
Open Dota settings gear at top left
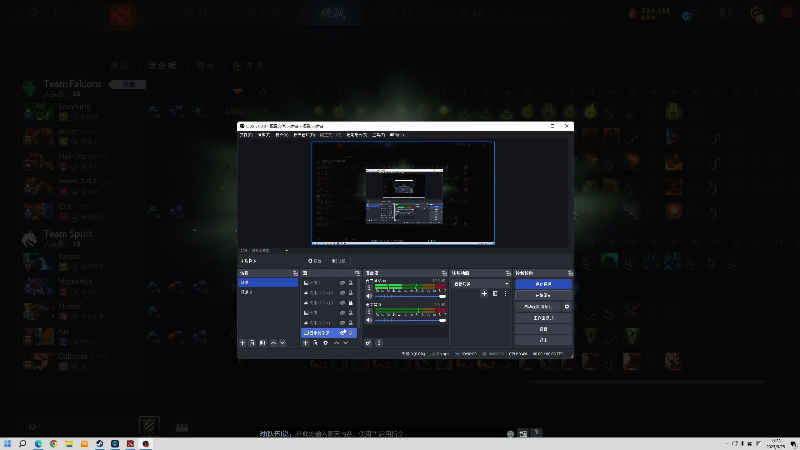33,11
